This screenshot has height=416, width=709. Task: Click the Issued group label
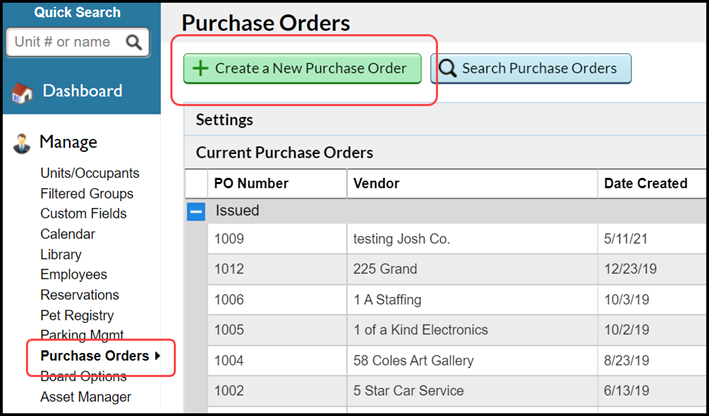click(x=237, y=211)
